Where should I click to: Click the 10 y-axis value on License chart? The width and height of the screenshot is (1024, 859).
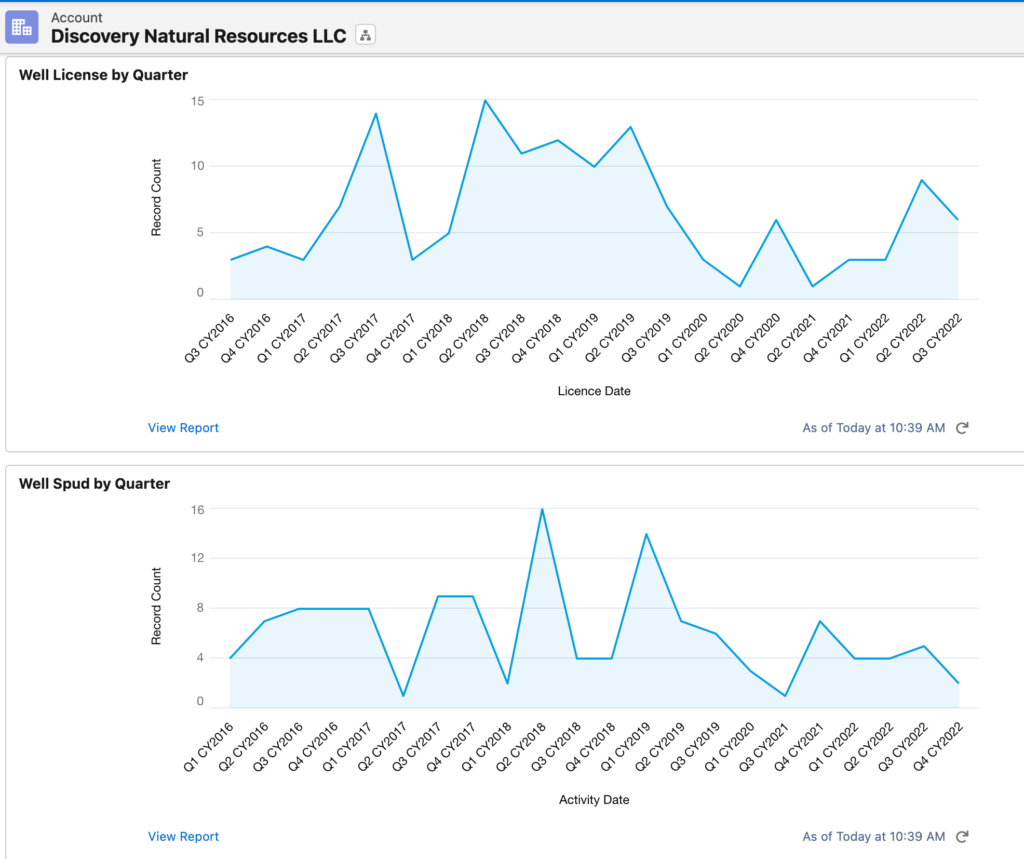[x=197, y=166]
